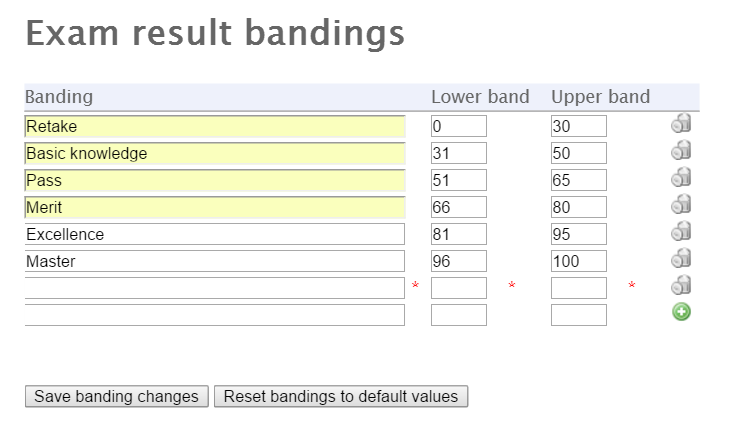The width and height of the screenshot is (750, 426).
Task: Remove the Merit banding row
Action: (681, 205)
